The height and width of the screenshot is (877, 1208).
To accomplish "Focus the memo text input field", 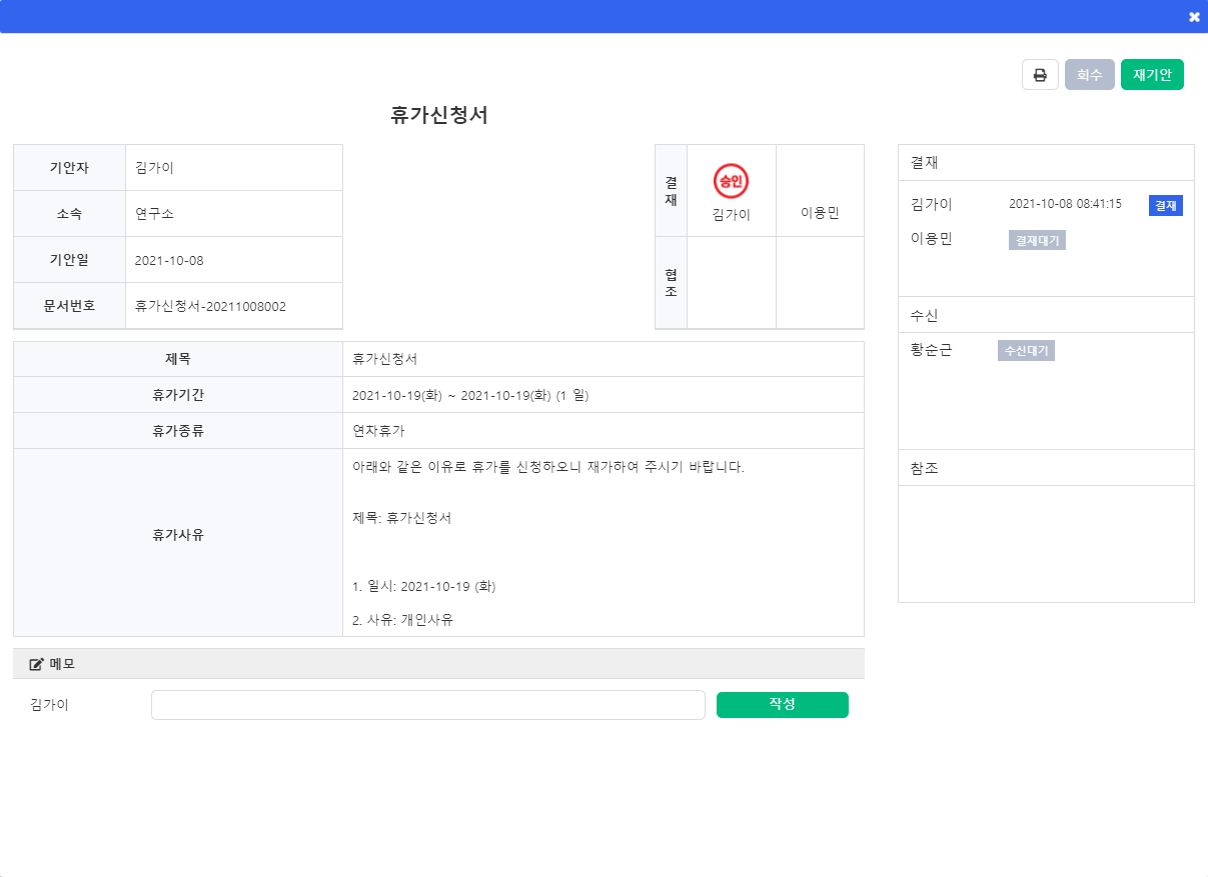I will (x=428, y=705).
